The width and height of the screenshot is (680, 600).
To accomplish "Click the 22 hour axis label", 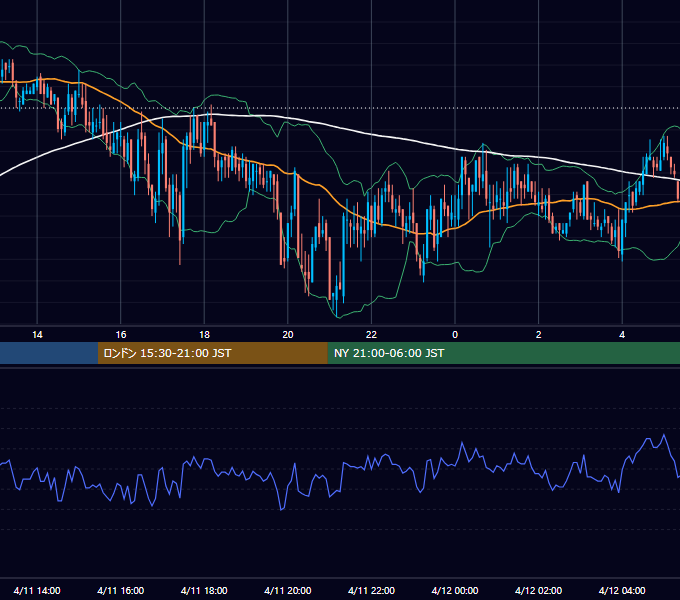I will (371, 335).
